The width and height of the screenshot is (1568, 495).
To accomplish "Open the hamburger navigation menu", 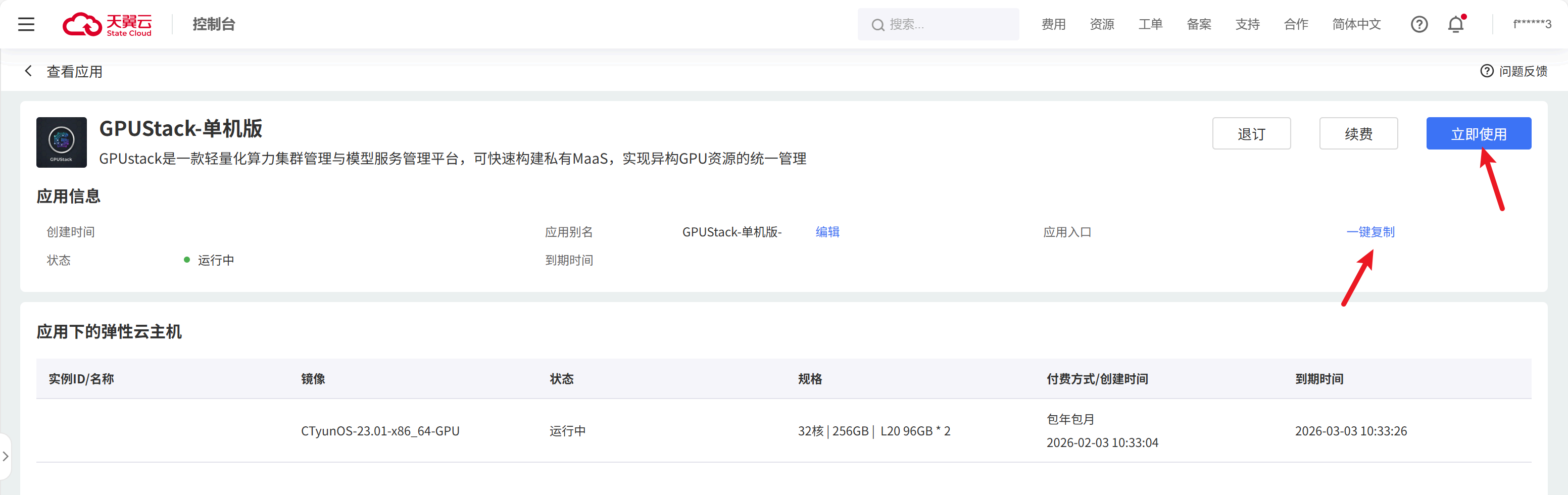I will (x=26, y=24).
